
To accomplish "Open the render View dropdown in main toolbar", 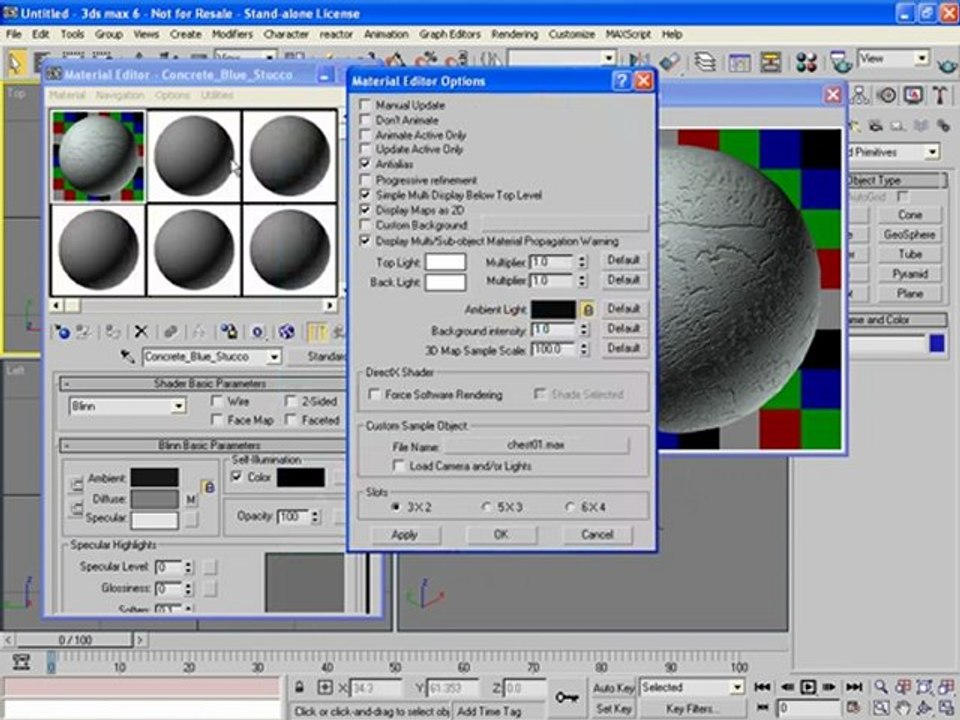I will (x=921, y=59).
